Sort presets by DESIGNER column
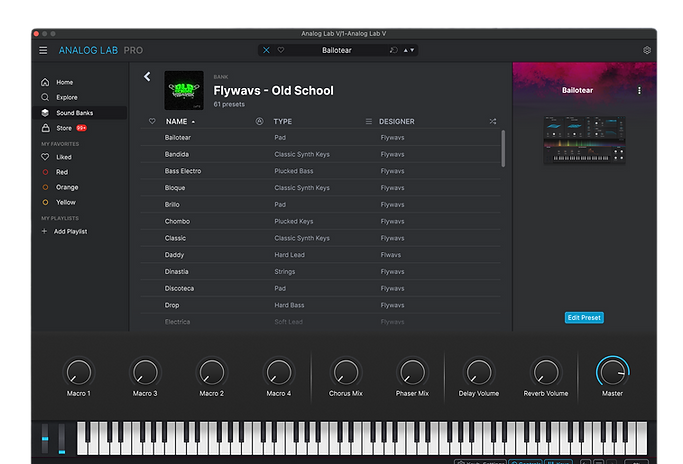Screen dimensions: 683x464 coord(396,121)
